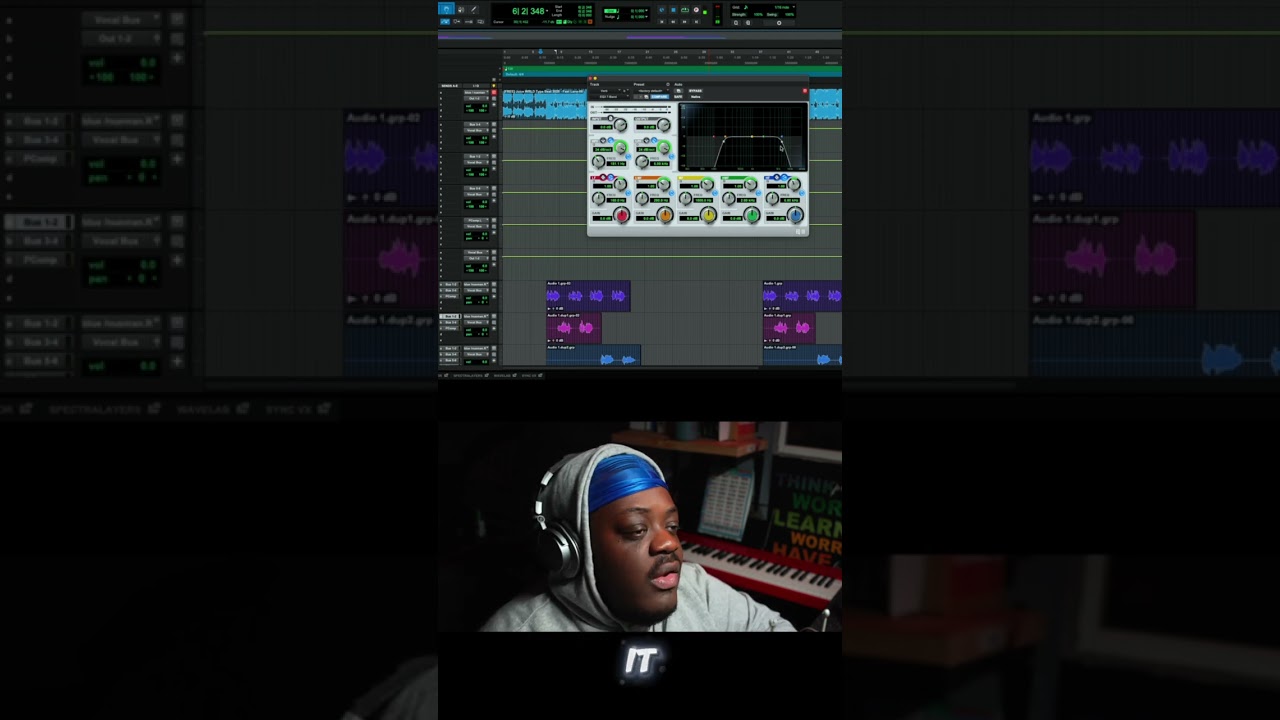Select the Pencil tool in the toolbar
1280x720 pixels.
pos(474,9)
